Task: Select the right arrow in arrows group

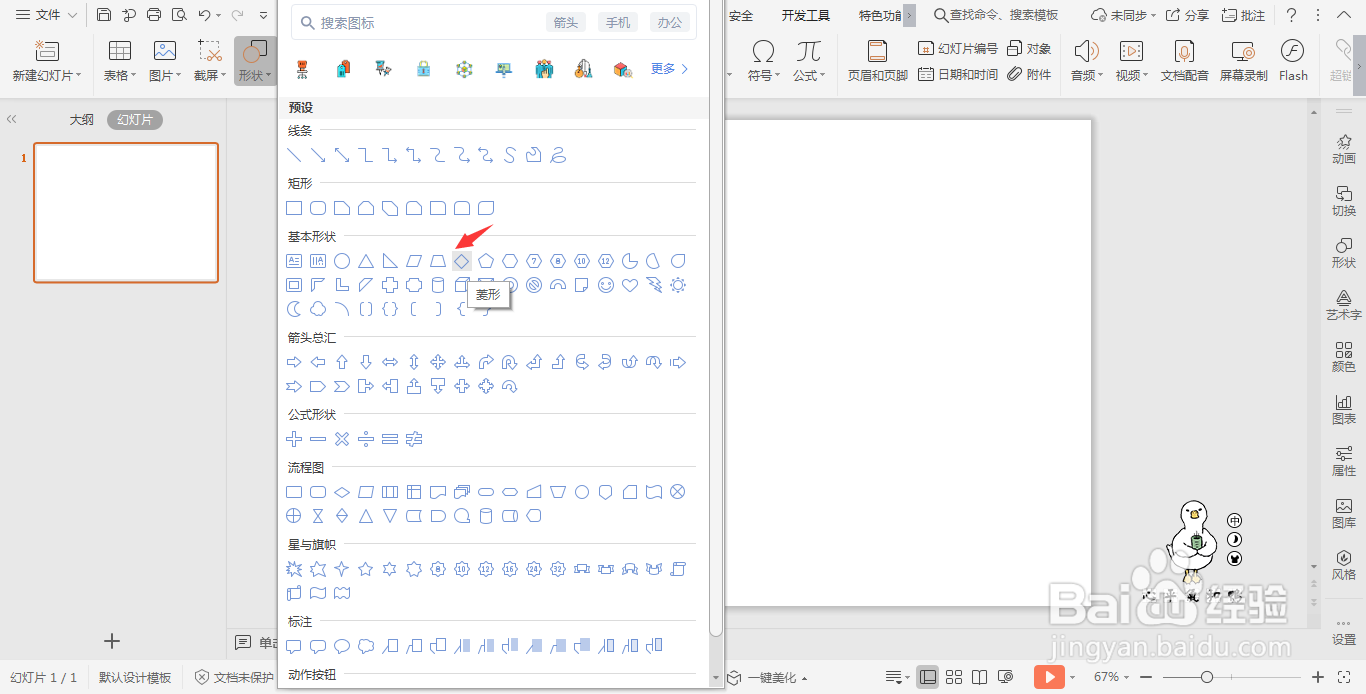Action: point(294,362)
